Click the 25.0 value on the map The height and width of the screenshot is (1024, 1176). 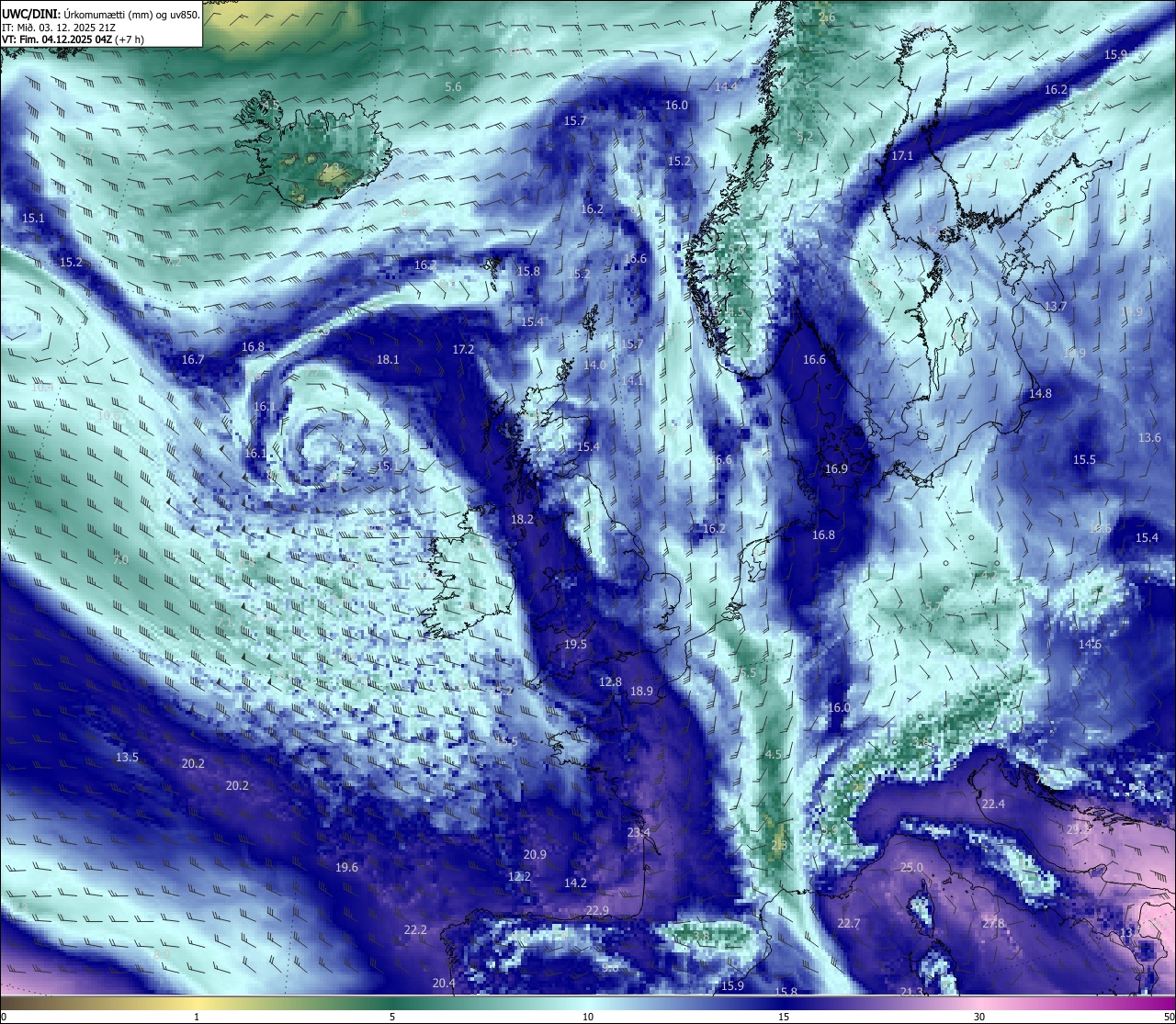click(x=910, y=868)
